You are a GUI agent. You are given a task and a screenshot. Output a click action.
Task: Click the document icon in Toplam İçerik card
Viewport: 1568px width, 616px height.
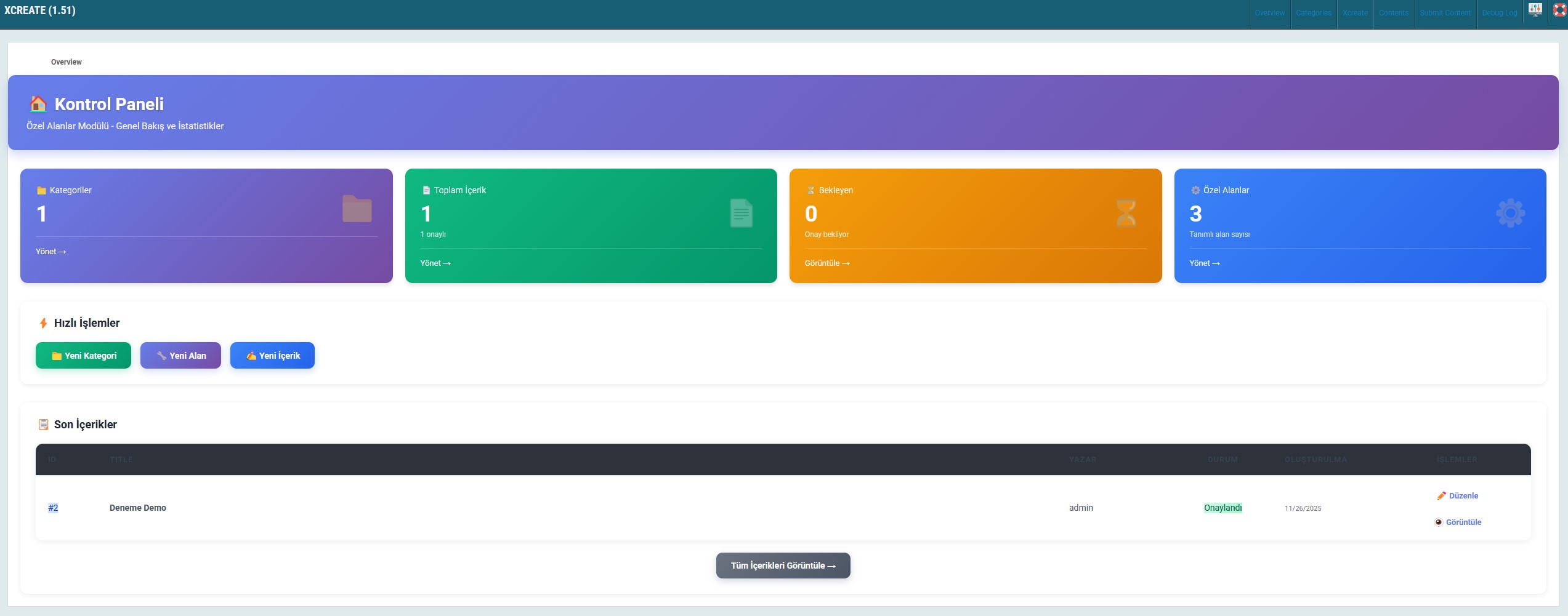click(741, 214)
